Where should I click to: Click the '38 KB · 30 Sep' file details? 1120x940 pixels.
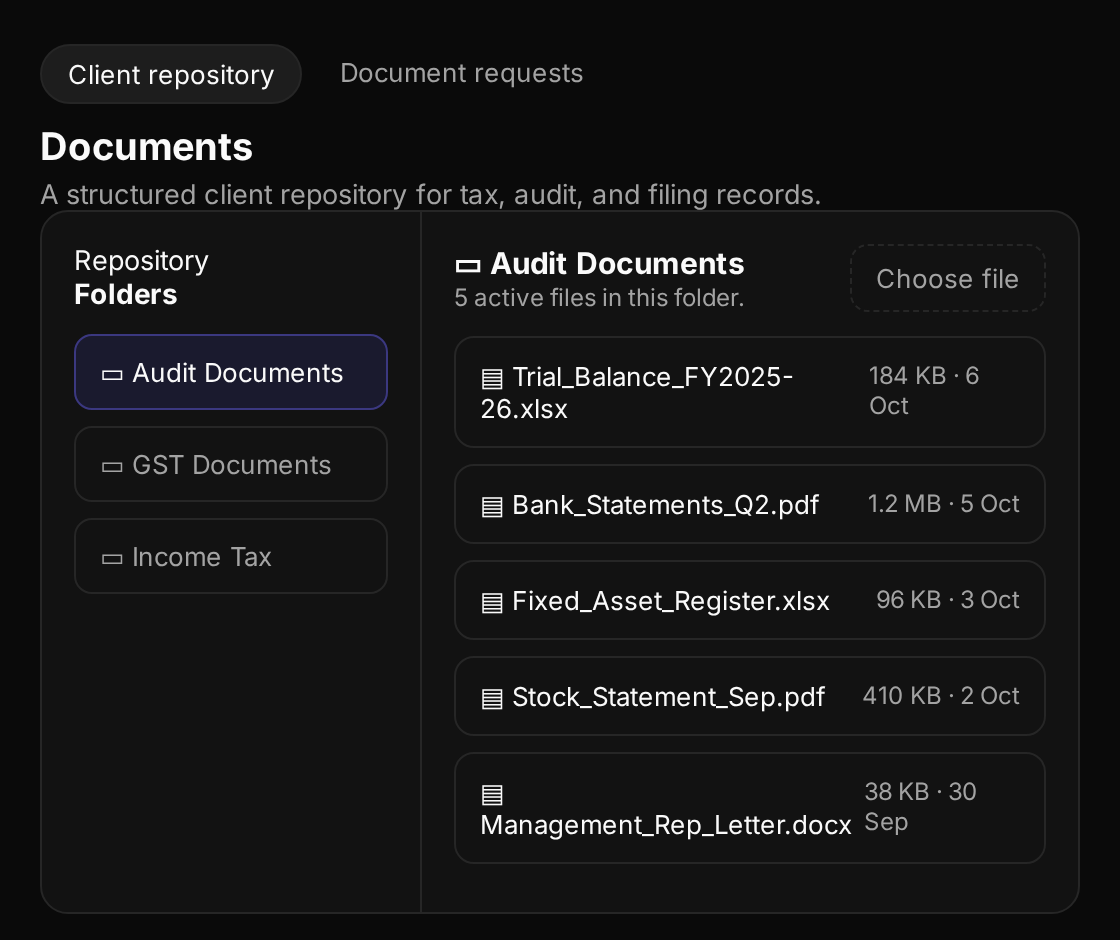pos(920,806)
